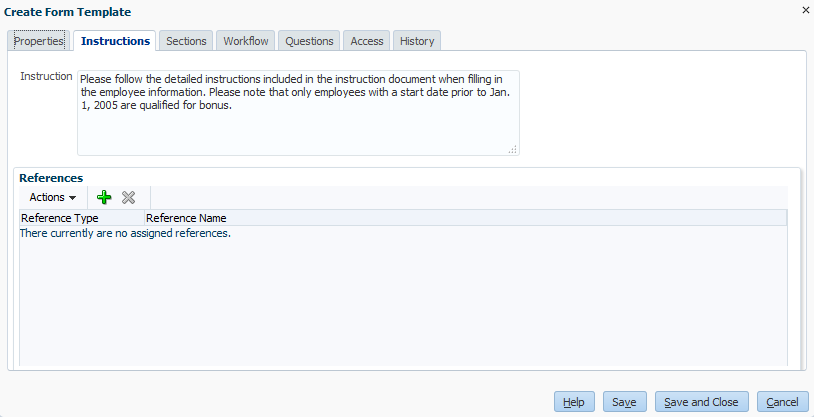
Task: Open the Access tab
Action: tap(367, 41)
